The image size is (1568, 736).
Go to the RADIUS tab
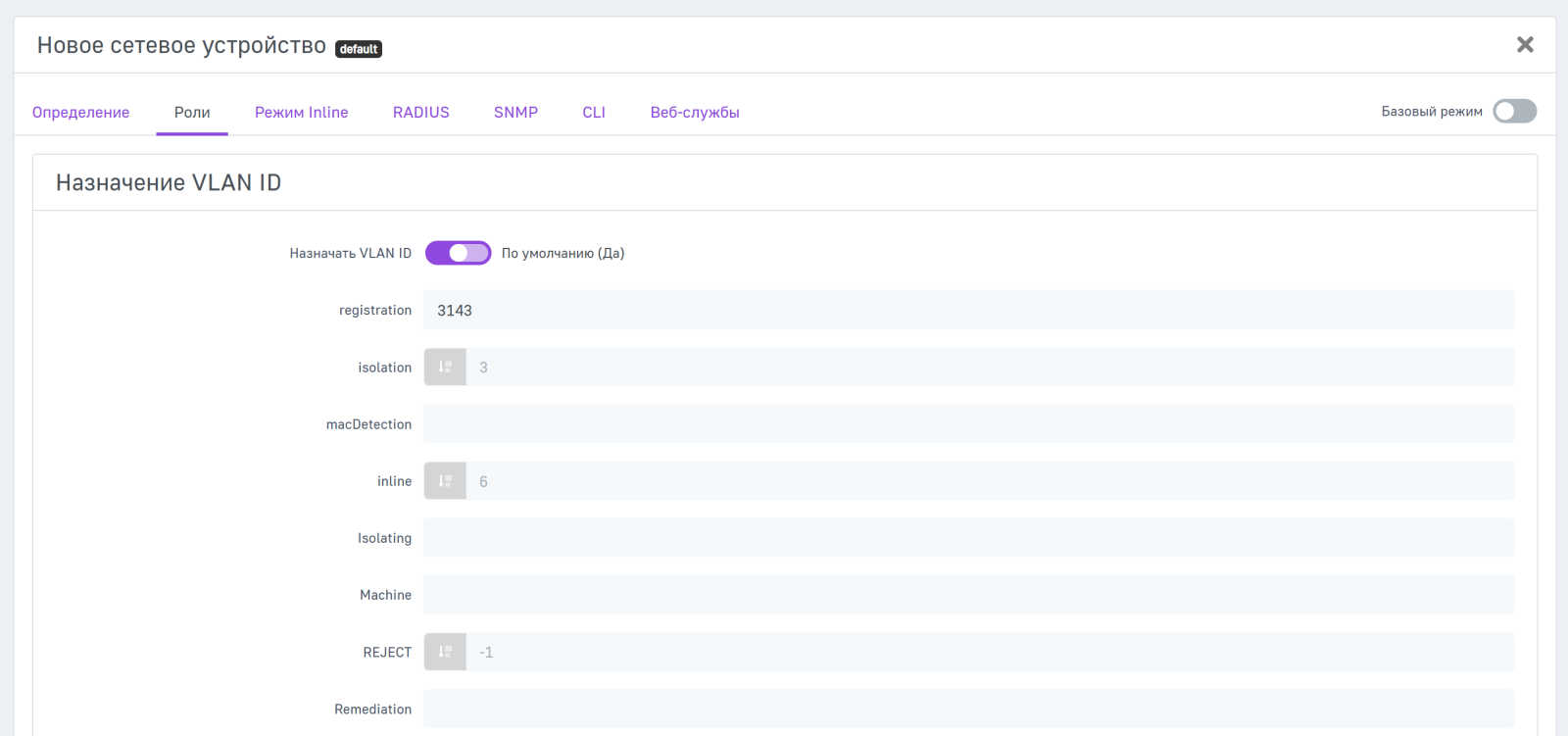pos(421,113)
